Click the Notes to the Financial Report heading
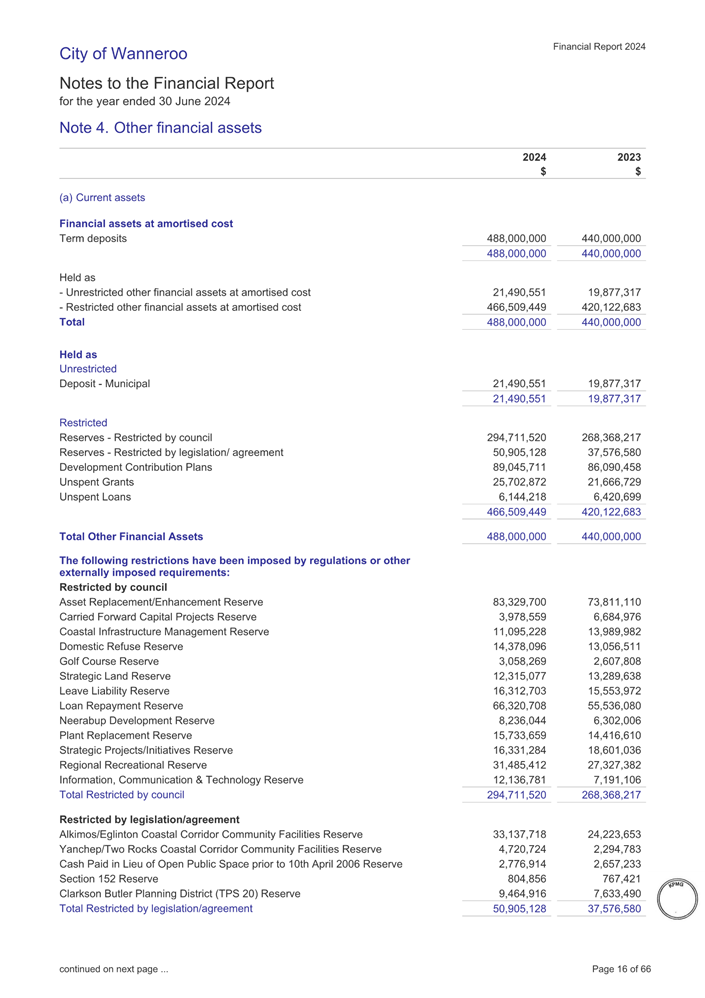The image size is (705, 998). [x=166, y=84]
